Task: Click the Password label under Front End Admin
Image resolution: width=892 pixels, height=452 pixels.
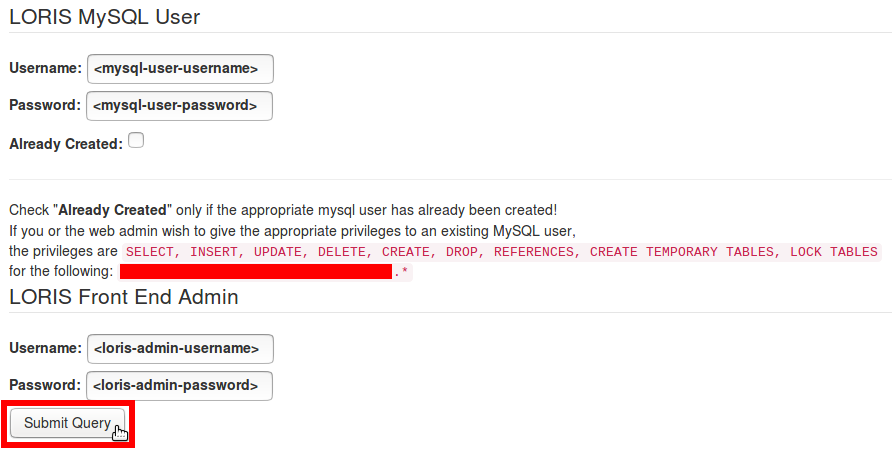Action: point(44,386)
